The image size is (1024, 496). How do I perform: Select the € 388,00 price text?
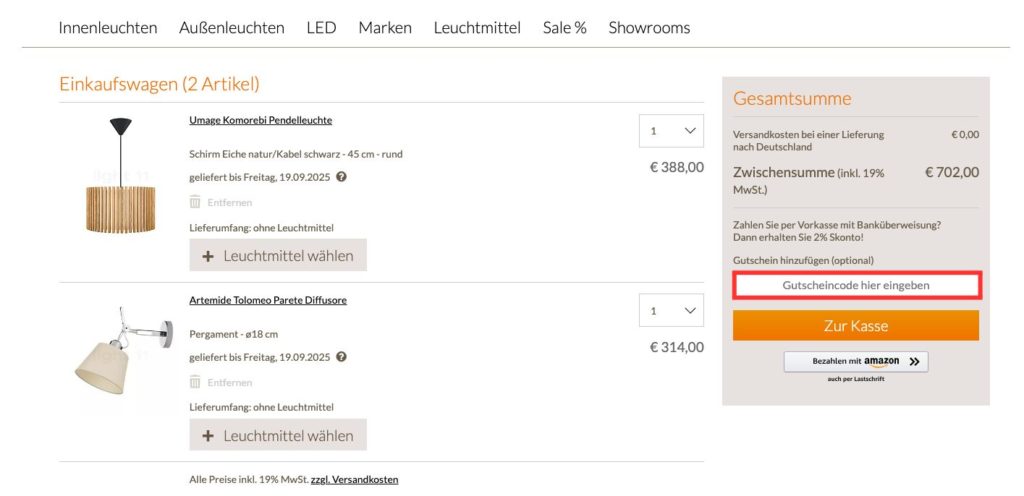pyautogui.click(x=677, y=167)
